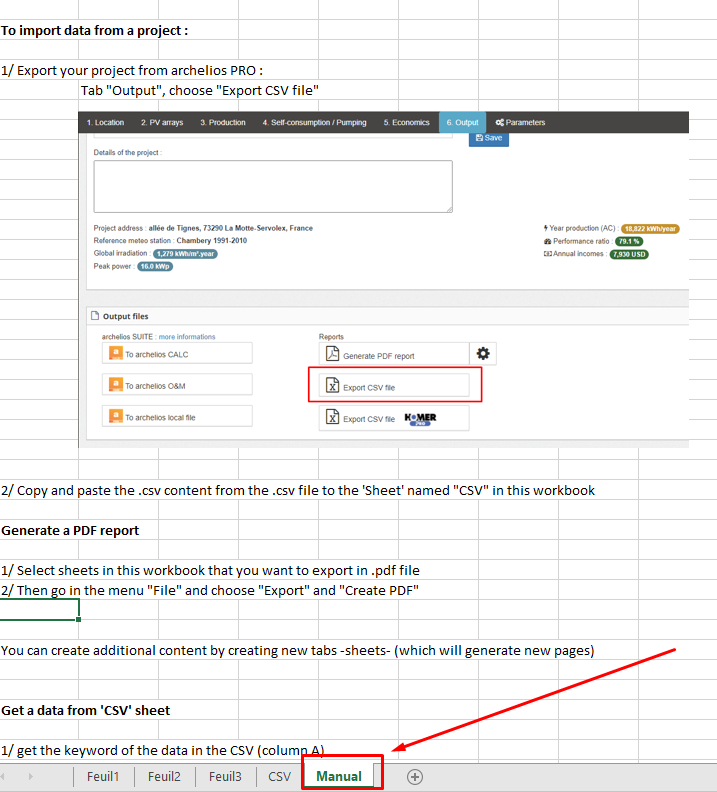Click the To archelios O&M button
Viewport: 717px width, 792px height.
click(x=177, y=385)
